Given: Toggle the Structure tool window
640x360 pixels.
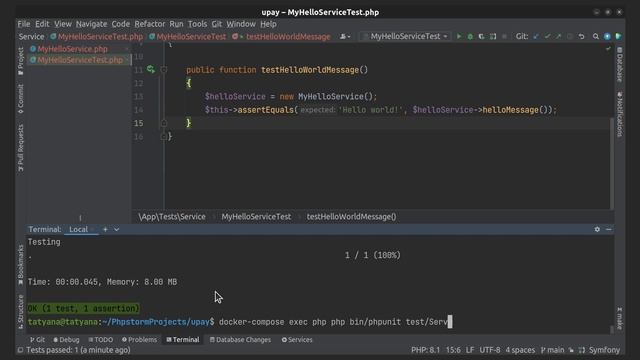Looking at the screenshot, I should [20, 311].
